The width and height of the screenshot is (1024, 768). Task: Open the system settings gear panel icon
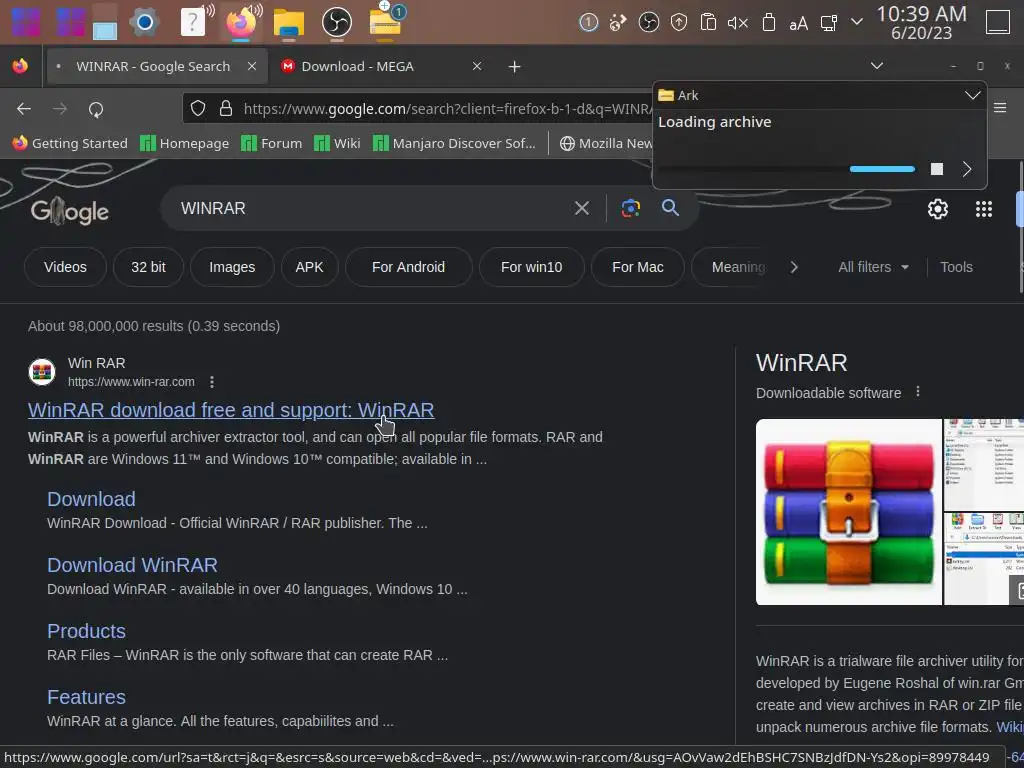tap(144, 22)
